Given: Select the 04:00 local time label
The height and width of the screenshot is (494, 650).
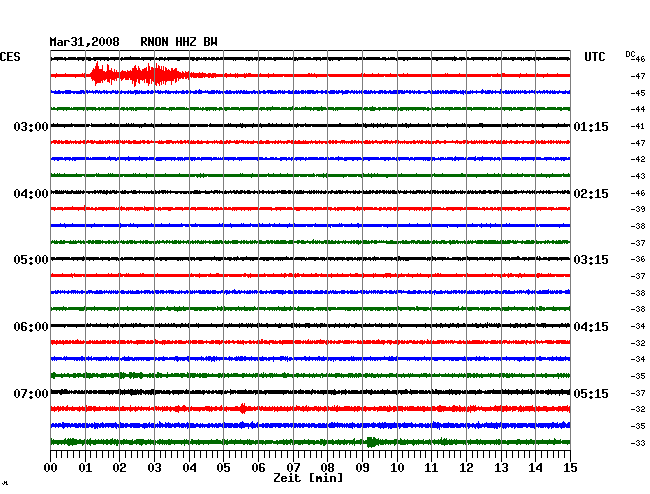Looking at the screenshot, I should [x=31, y=194].
